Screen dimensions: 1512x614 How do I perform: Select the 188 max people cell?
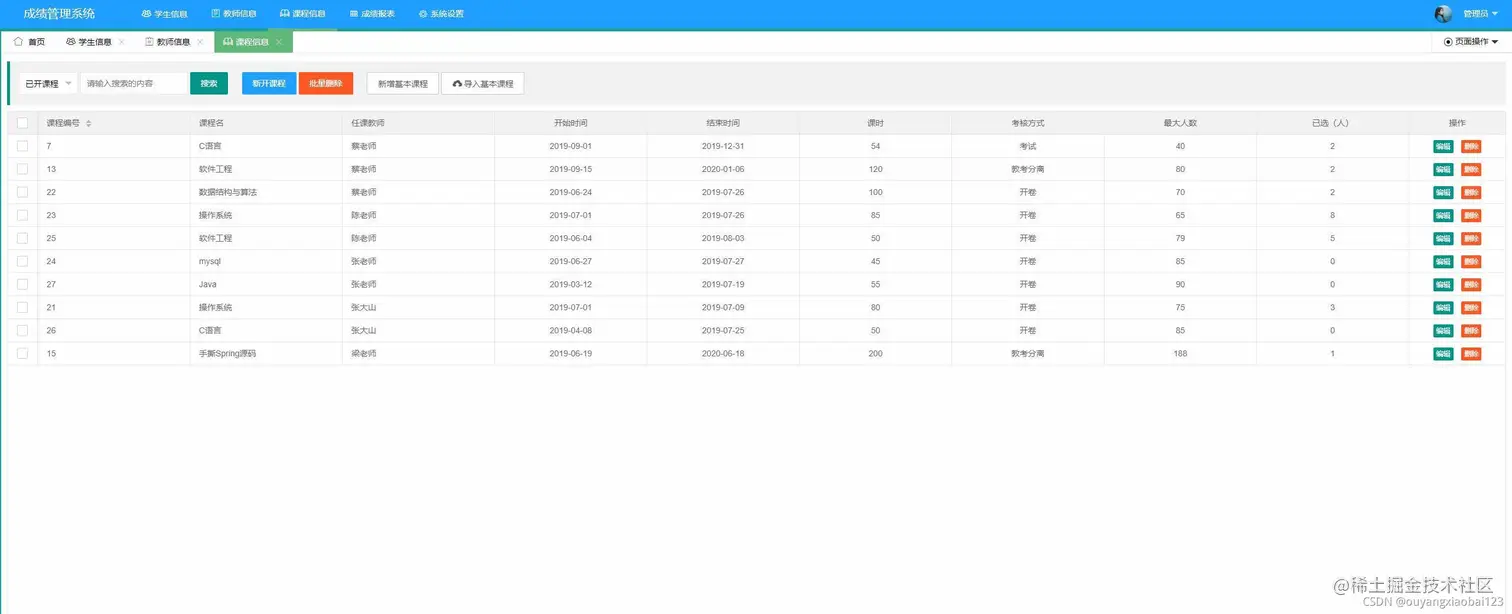[1180, 353]
